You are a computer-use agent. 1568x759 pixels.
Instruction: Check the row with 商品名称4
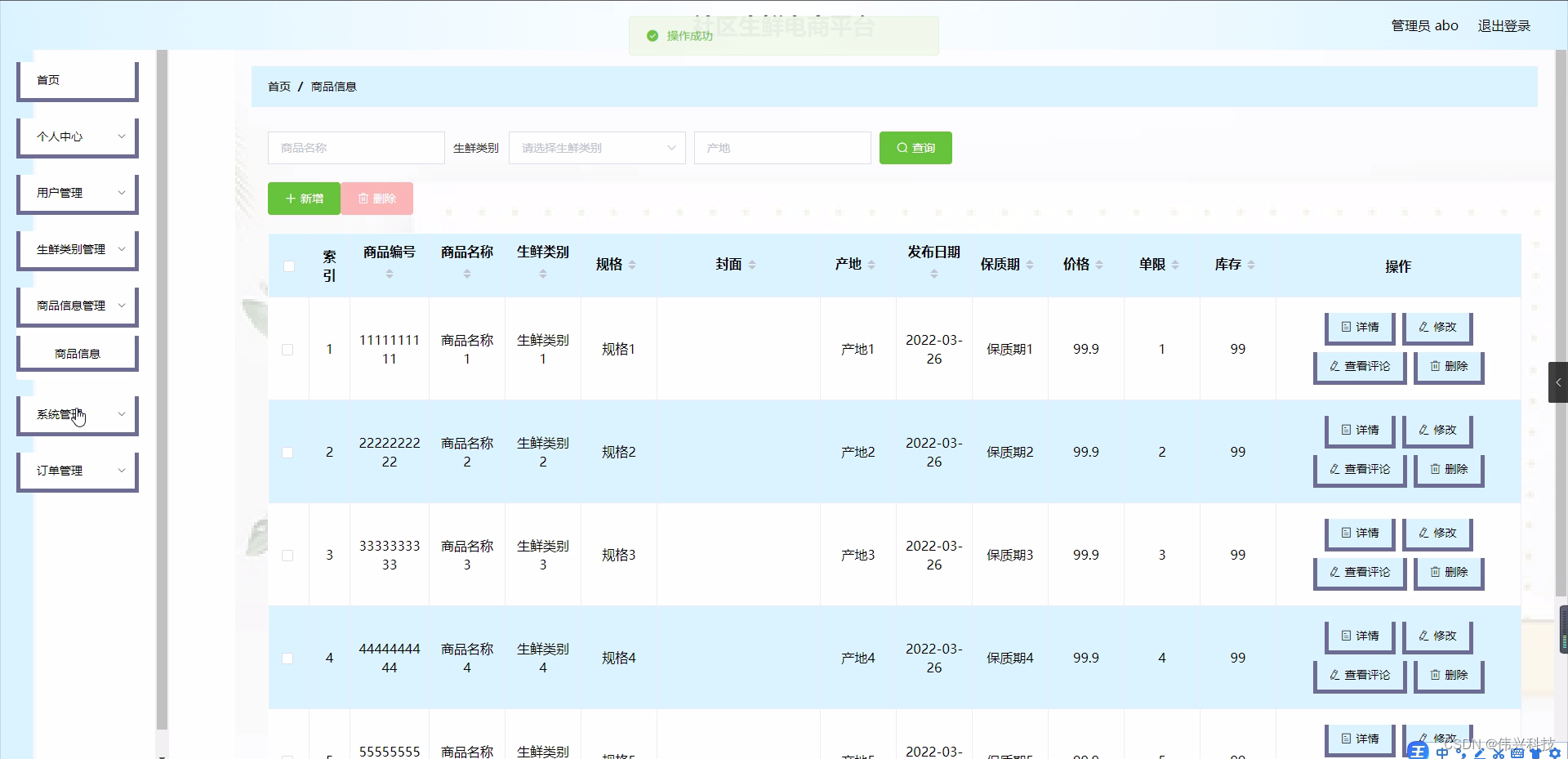pos(287,659)
